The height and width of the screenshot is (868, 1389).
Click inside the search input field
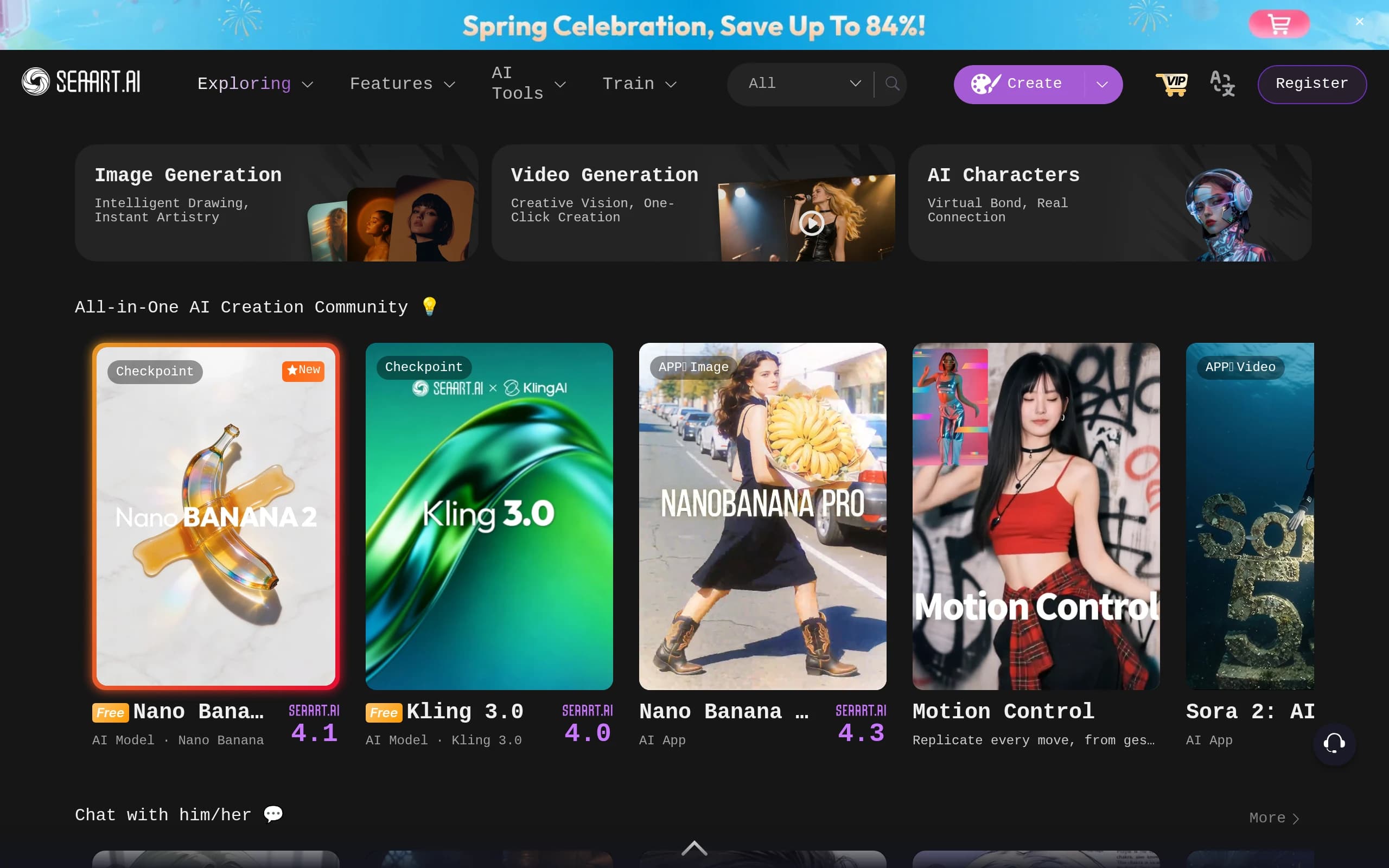tap(817, 84)
